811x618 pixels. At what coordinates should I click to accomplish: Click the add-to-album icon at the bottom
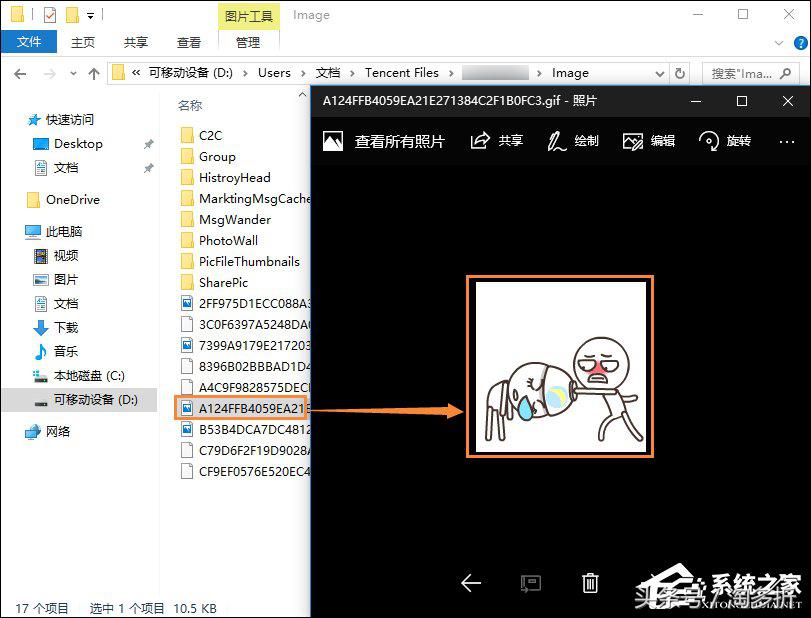click(530, 583)
